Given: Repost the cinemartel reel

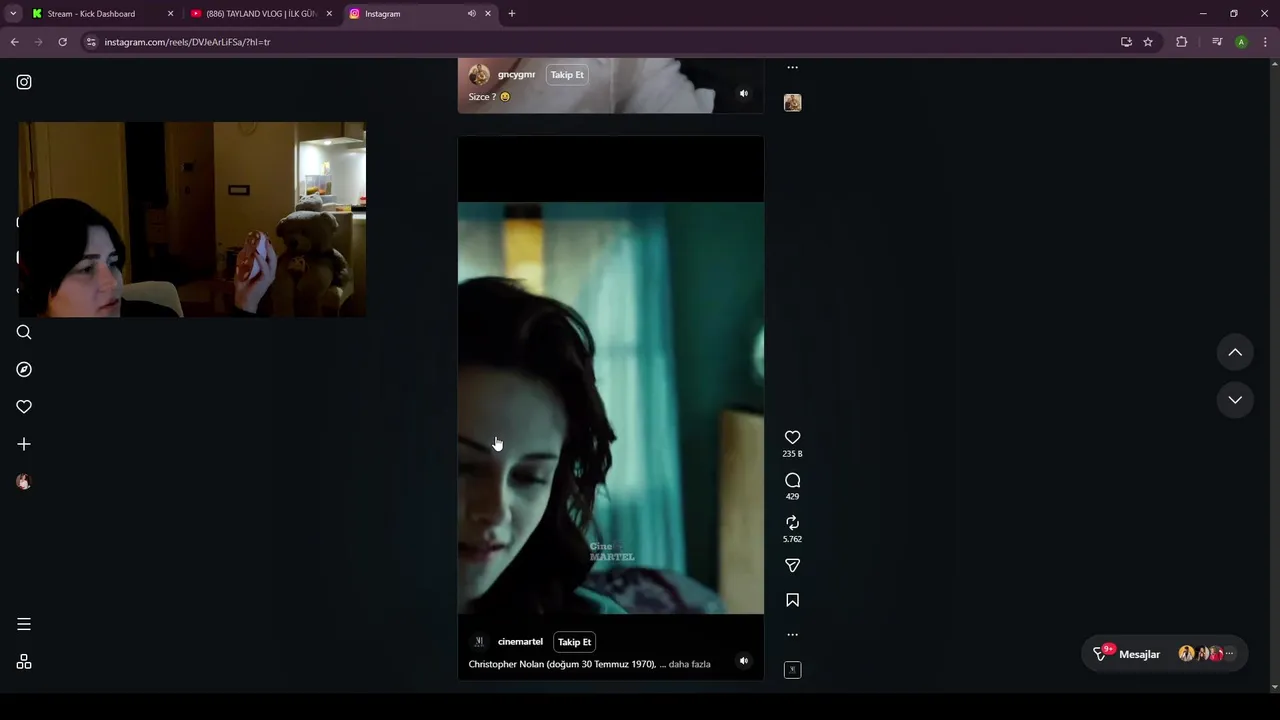Looking at the screenshot, I should point(792,523).
